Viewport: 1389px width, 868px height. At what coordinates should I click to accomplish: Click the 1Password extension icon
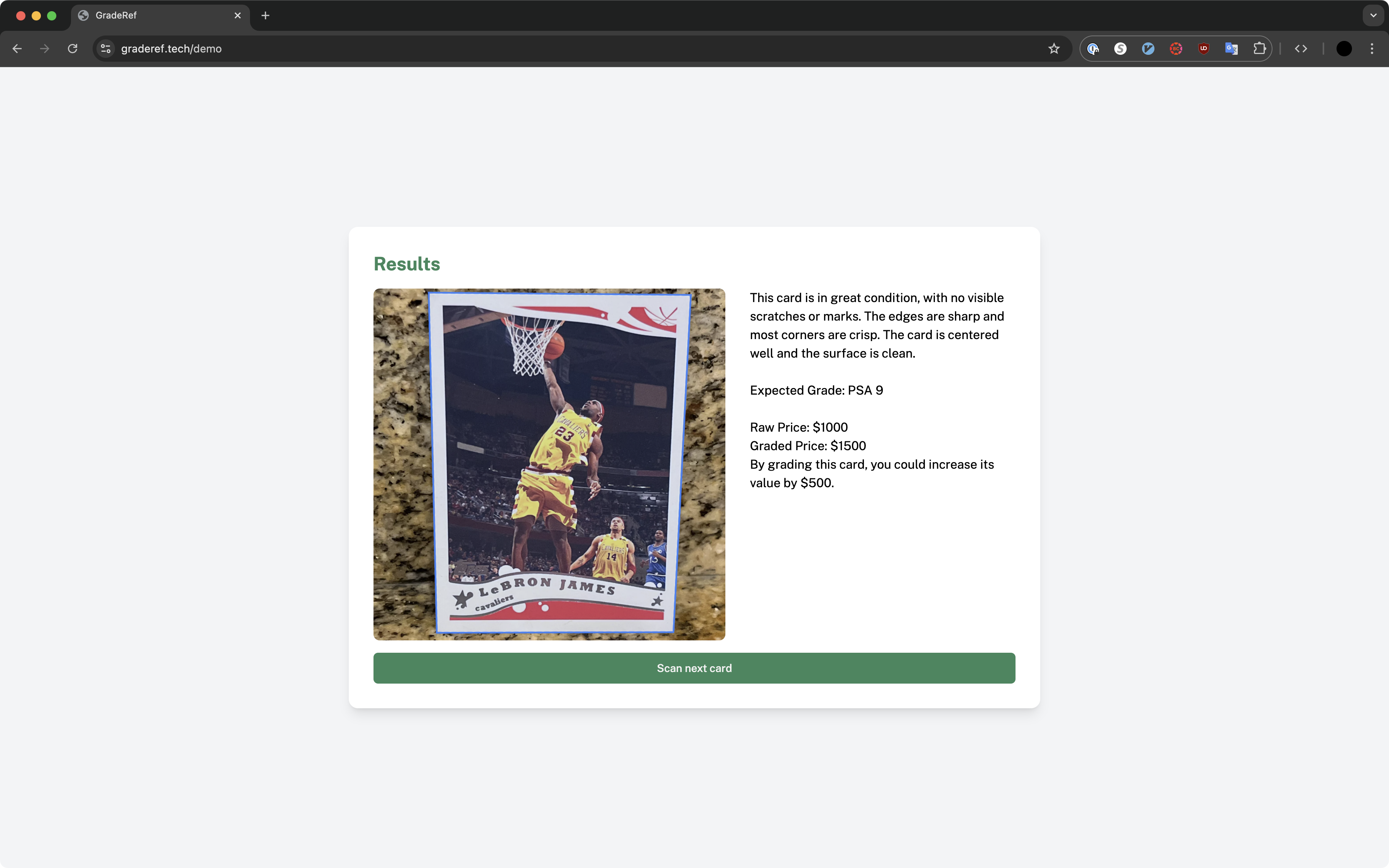pos(1093,49)
